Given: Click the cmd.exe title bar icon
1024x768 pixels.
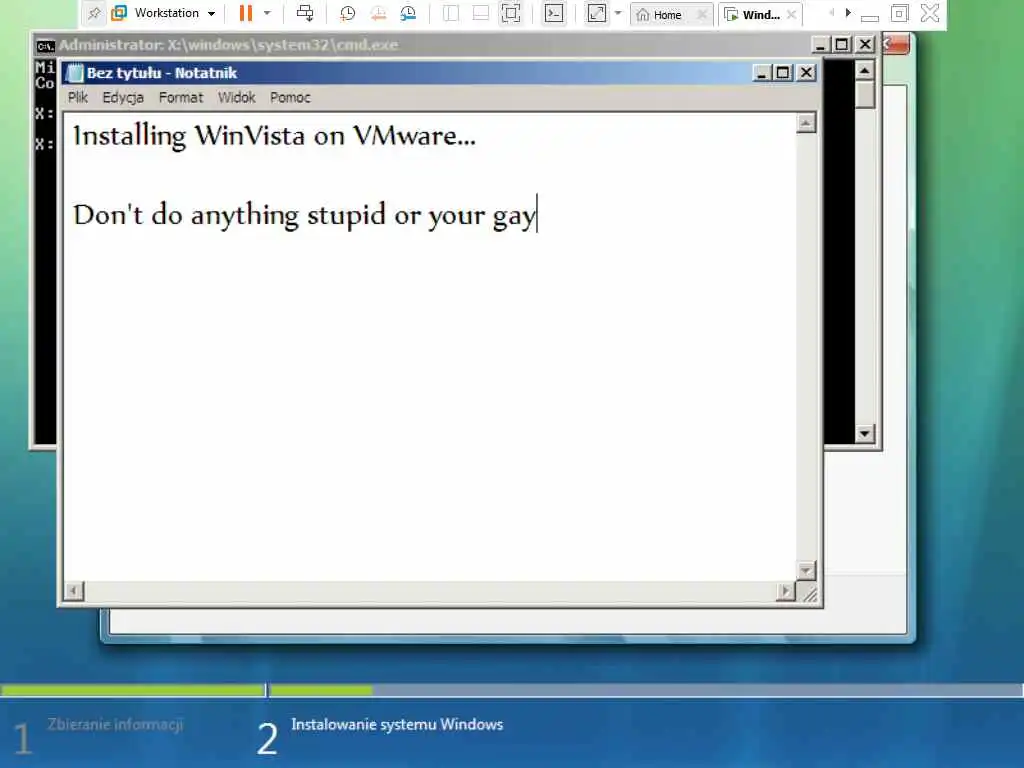Looking at the screenshot, I should (x=45, y=45).
